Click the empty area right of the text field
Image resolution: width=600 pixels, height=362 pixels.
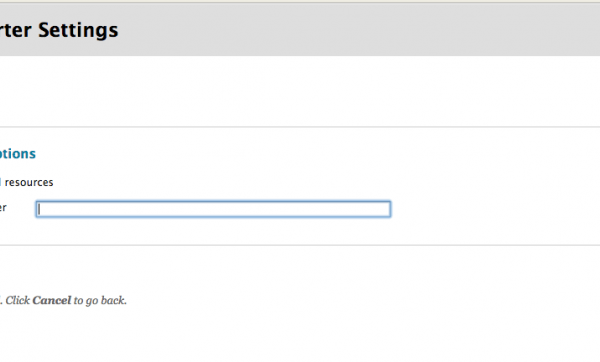(x=494, y=209)
